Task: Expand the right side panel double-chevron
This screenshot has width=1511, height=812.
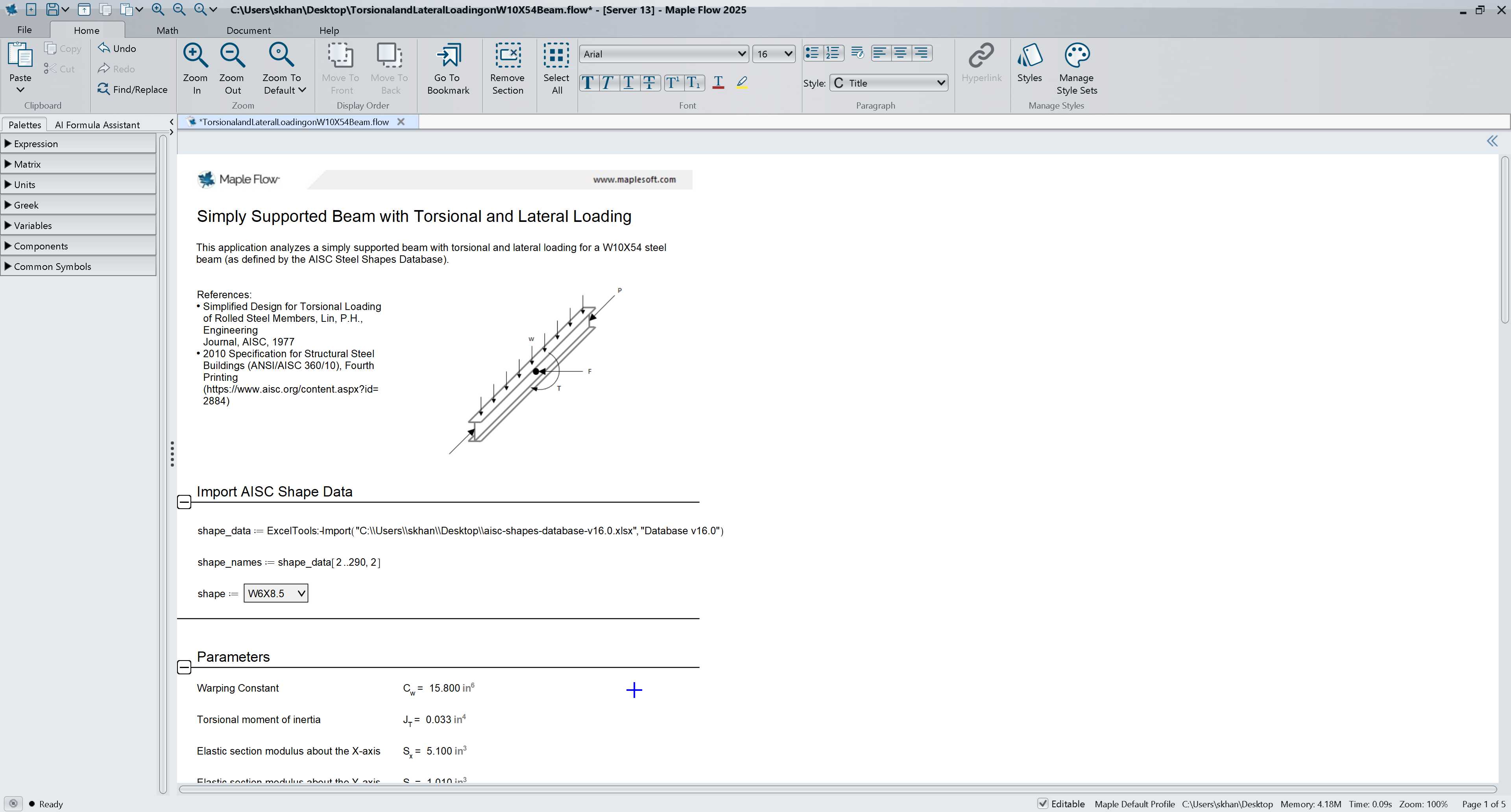Action: (1492, 141)
